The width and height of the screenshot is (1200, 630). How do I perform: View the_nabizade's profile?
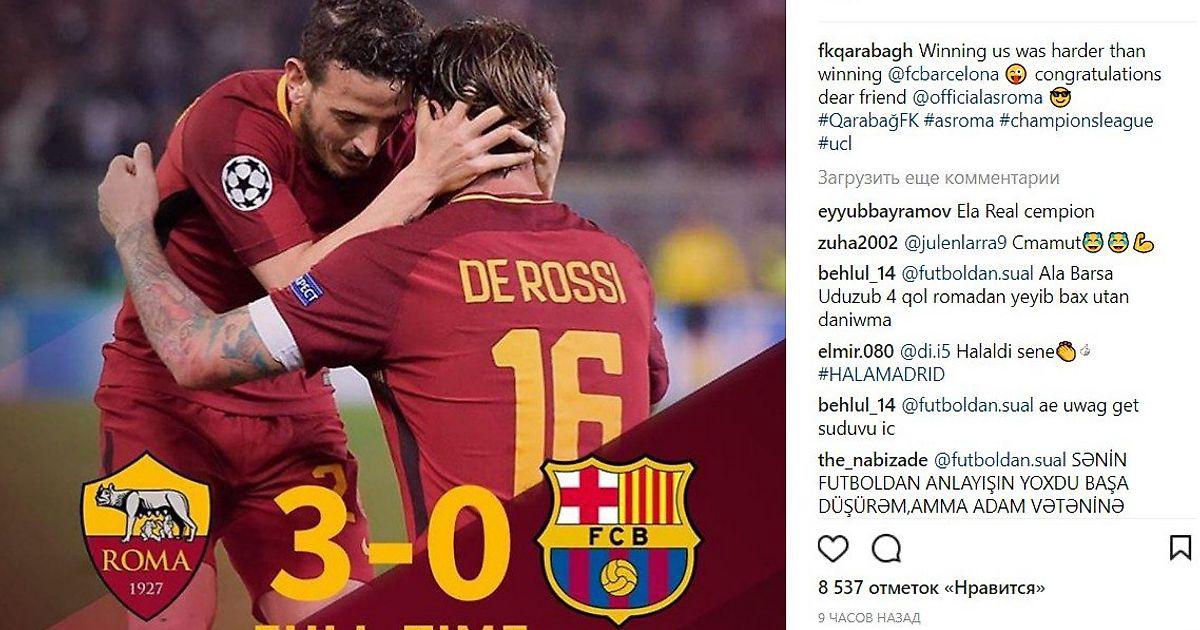click(873, 461)
